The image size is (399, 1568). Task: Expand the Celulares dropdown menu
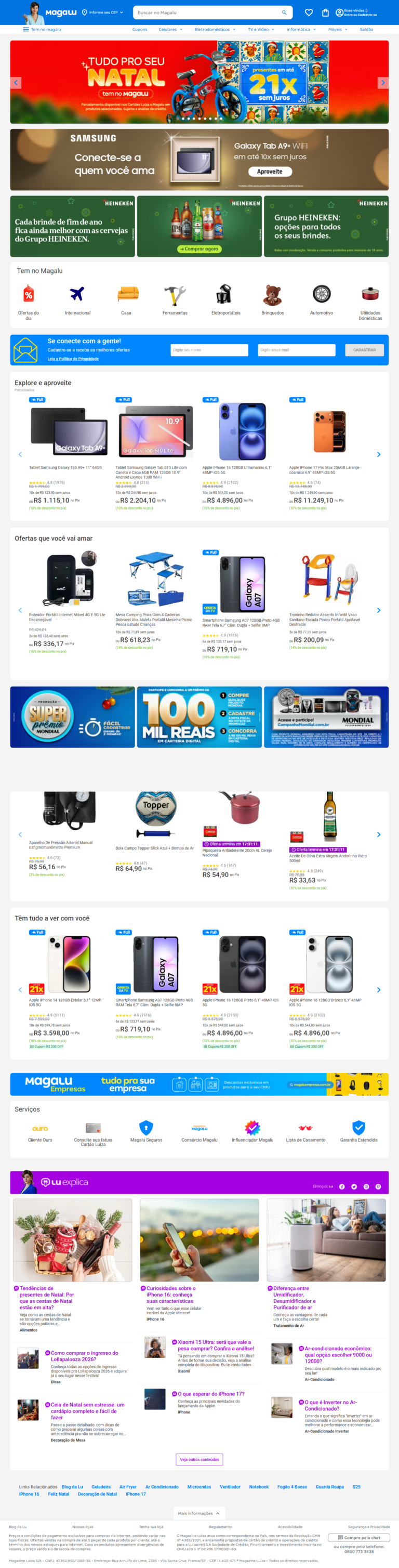click(x=170, y=29)
